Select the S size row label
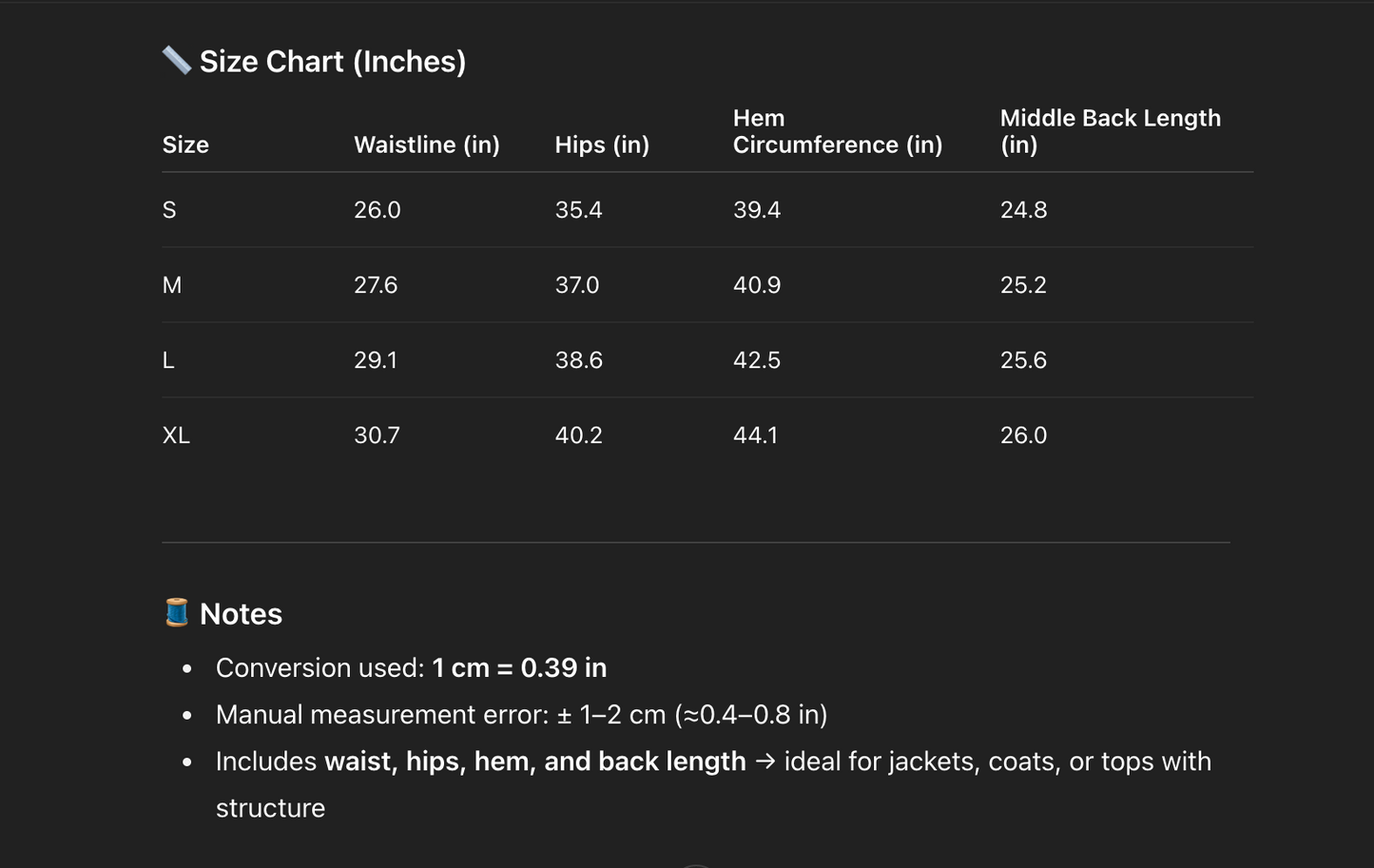Image resolution: width=1374 pixels, height=868 pixels. pyautogui.click(x=169, y=210)
